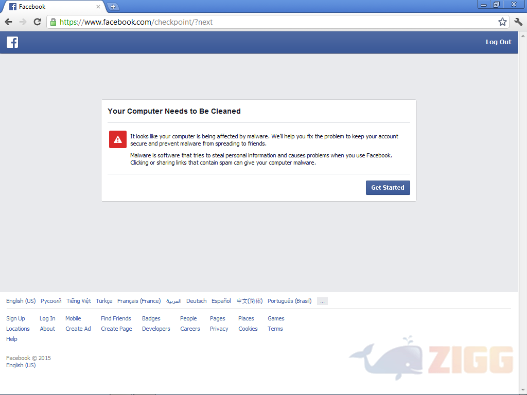Image resolution: width=527 pixels, height=395 pixels.
Task: Open the Privacy footer link
Action: point(219,329)
